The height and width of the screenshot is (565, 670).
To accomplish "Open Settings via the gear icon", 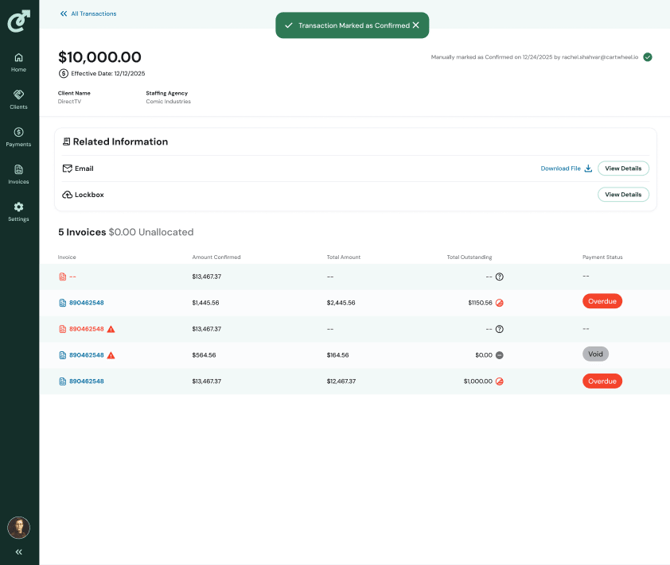I will (x=18, y=211).
